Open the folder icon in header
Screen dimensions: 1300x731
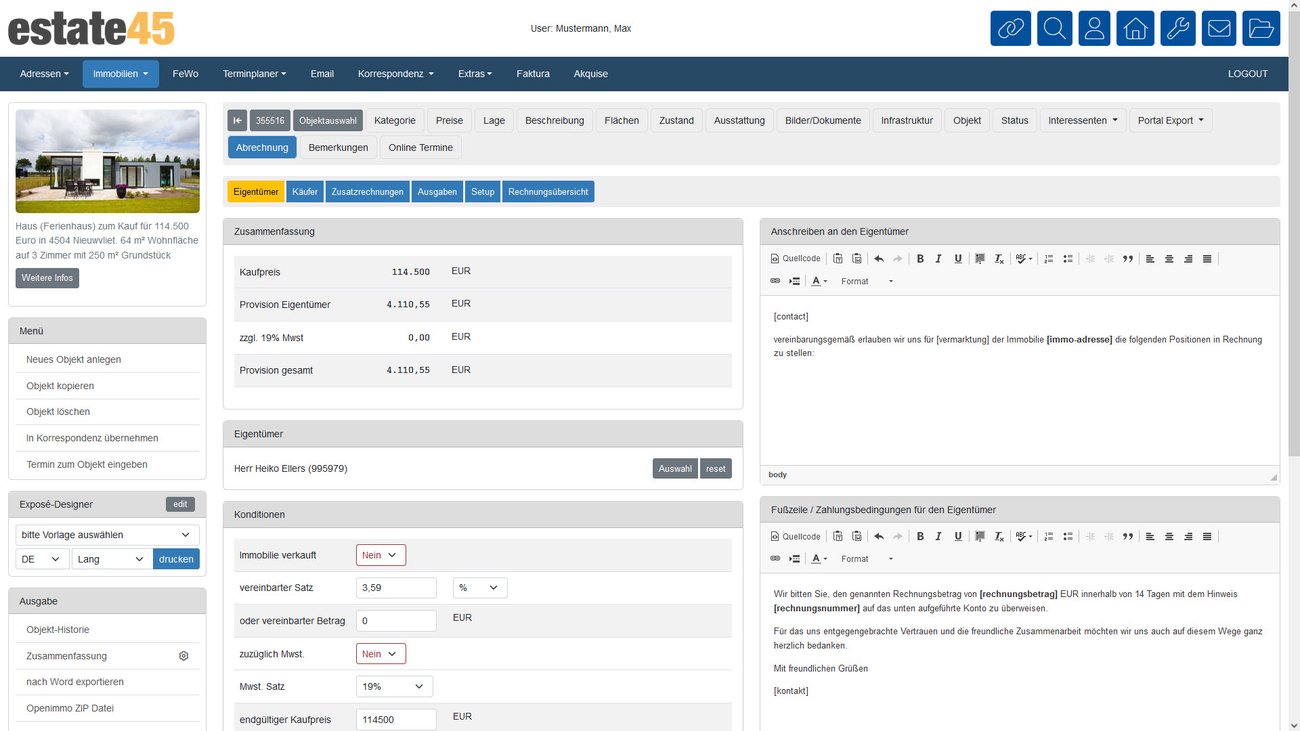1261,28
